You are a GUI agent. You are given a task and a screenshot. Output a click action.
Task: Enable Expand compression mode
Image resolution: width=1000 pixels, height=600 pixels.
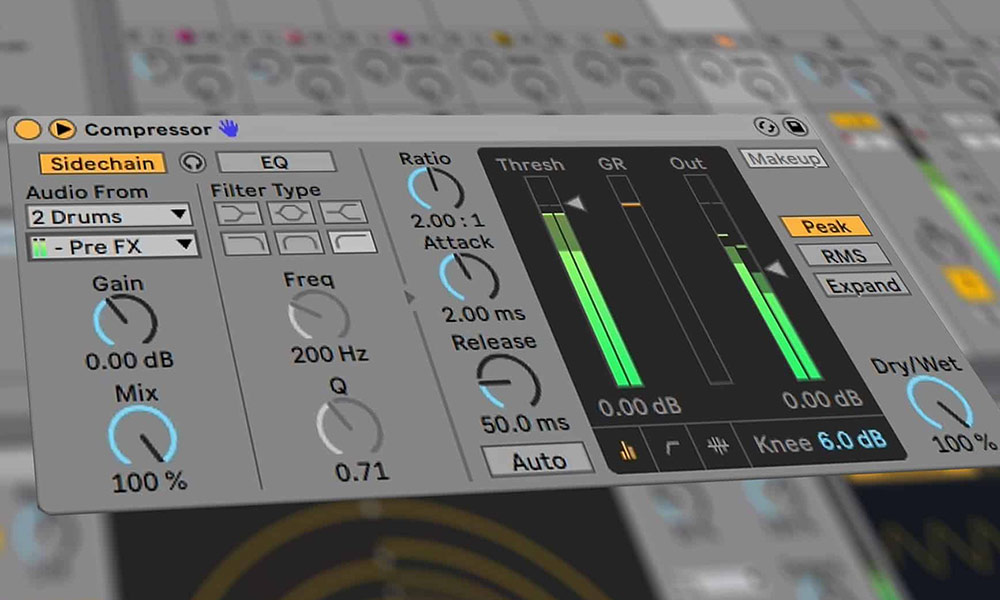[862, 284]
